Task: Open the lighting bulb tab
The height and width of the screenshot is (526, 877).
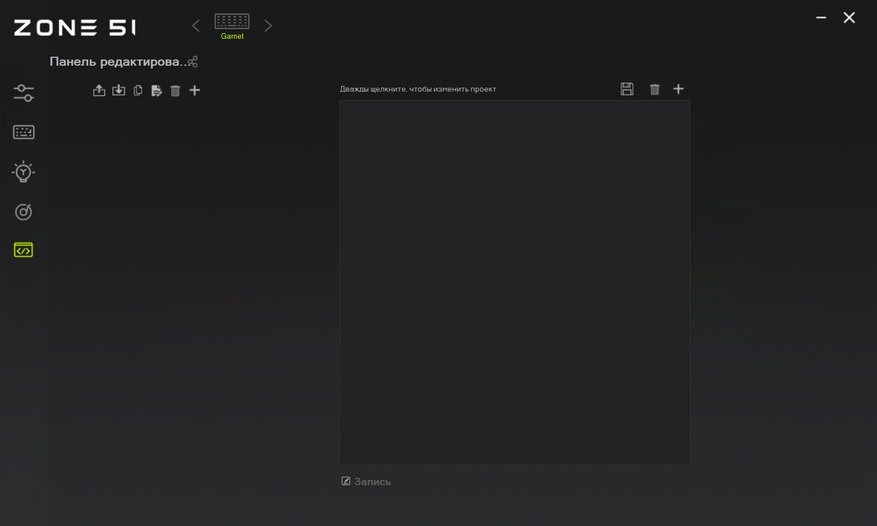Action: [x=23, y=172]
